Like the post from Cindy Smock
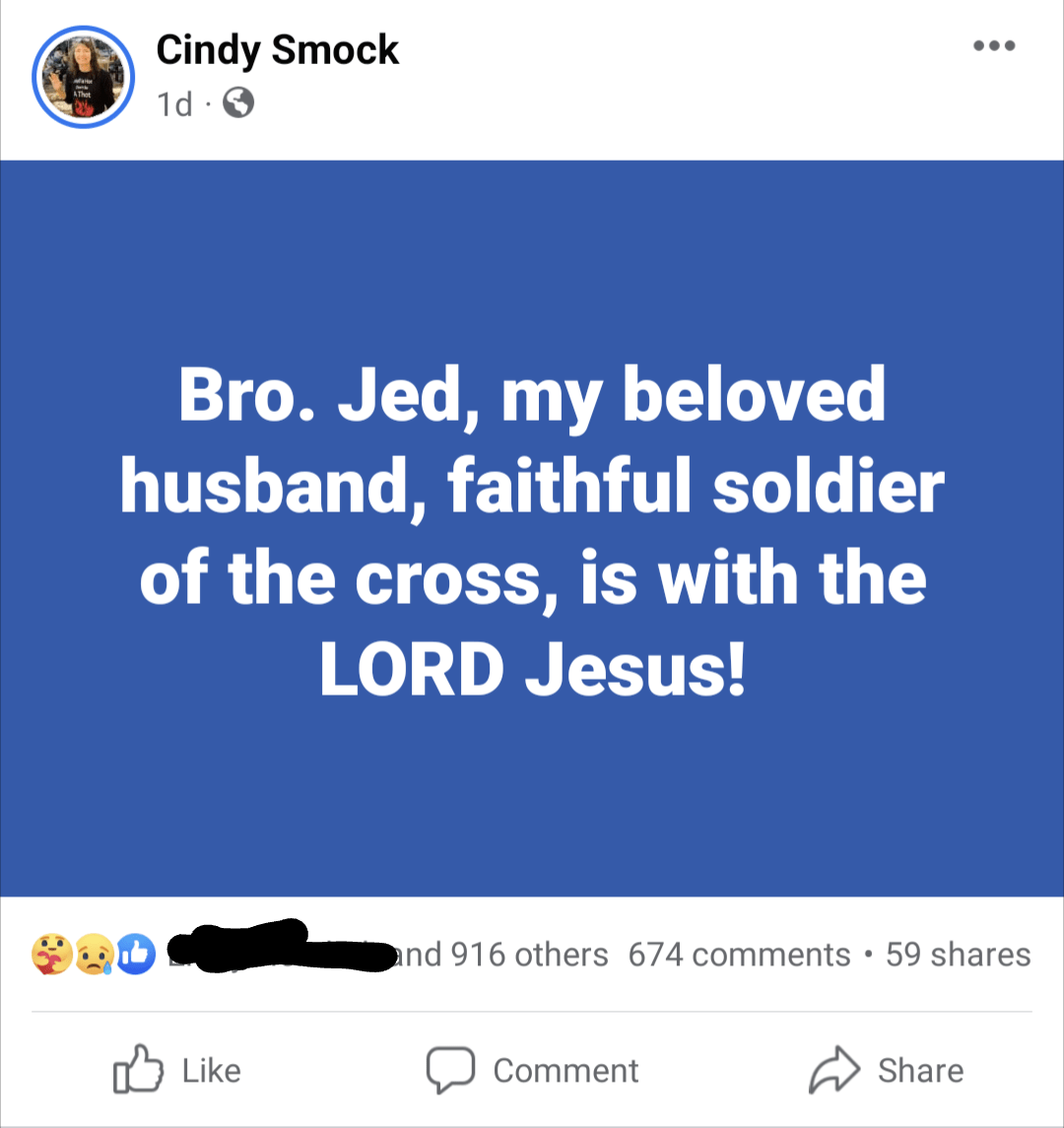This screenshot has height=1128, width=1064. 180,1070
